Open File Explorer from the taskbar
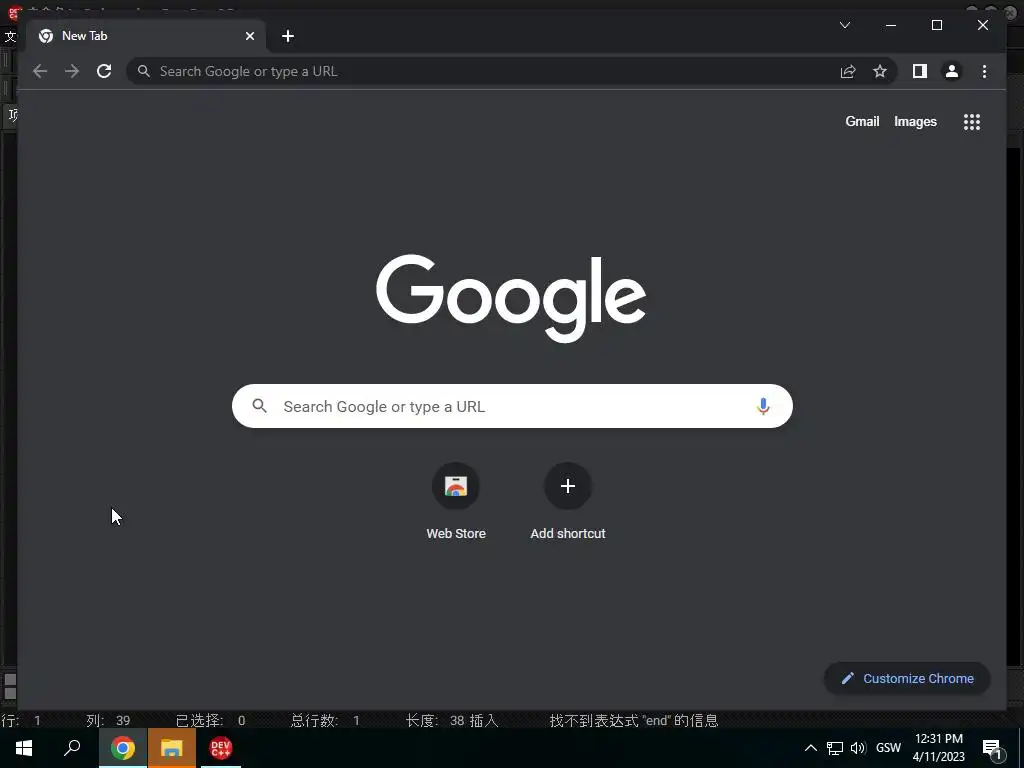This screenshot has height=768, width=1024. click(x=172, y=748)
